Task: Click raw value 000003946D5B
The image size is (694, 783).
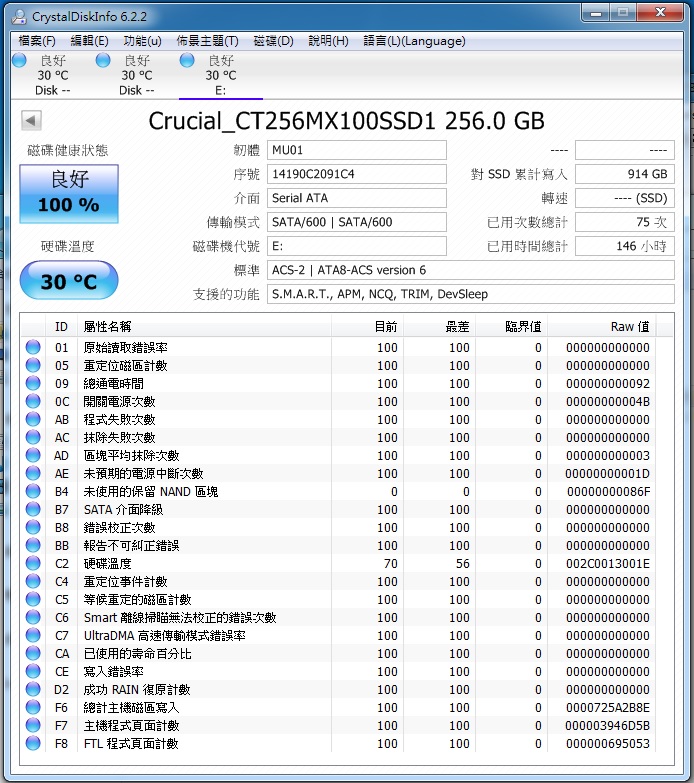Action: click(x=608, y=725)
